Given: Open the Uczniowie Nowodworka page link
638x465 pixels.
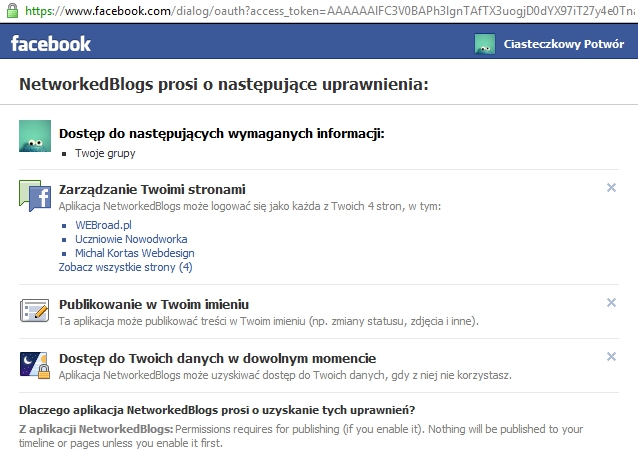Looking at the screenshot, I should [x=131, y=239].
